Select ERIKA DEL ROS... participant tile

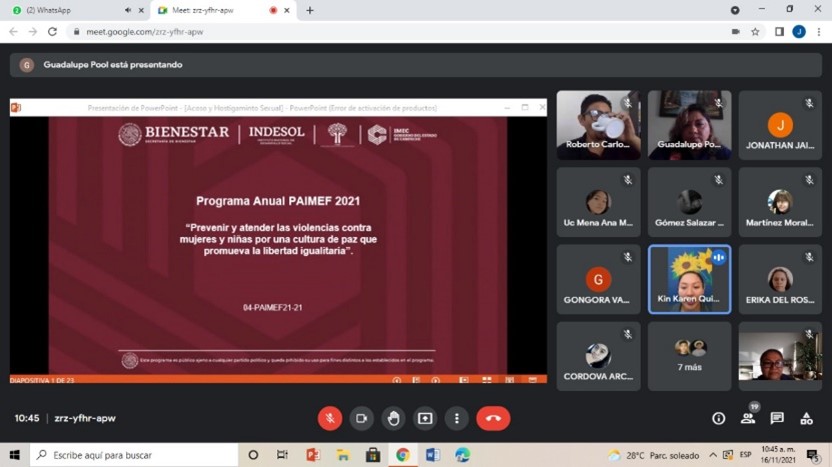pyautogui.click(x=780, y=279)
